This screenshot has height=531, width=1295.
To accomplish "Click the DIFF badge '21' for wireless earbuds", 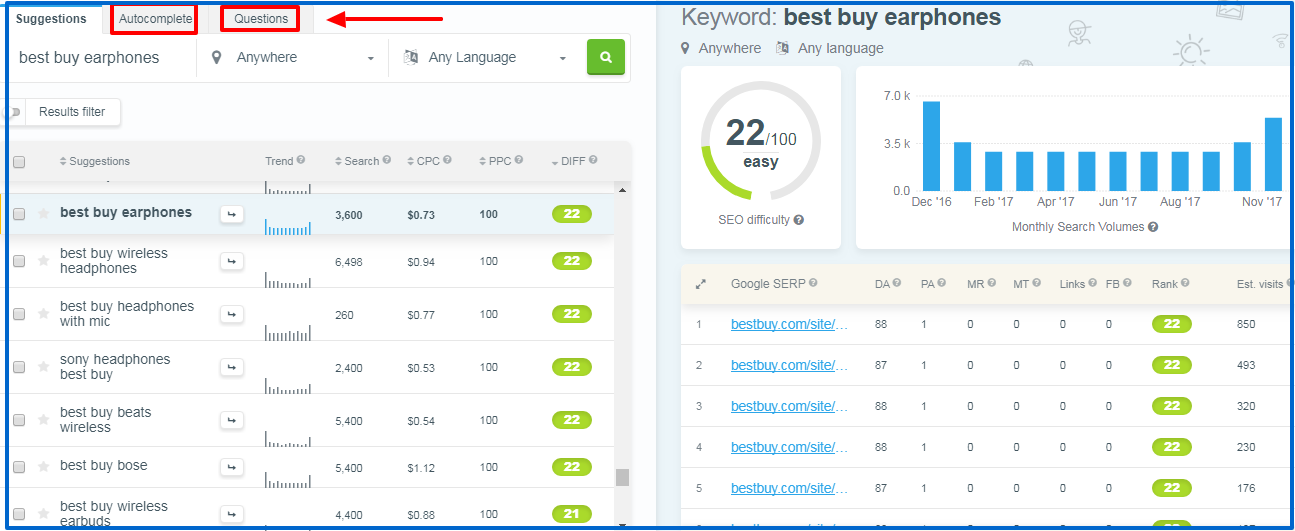I will [571, 514].
